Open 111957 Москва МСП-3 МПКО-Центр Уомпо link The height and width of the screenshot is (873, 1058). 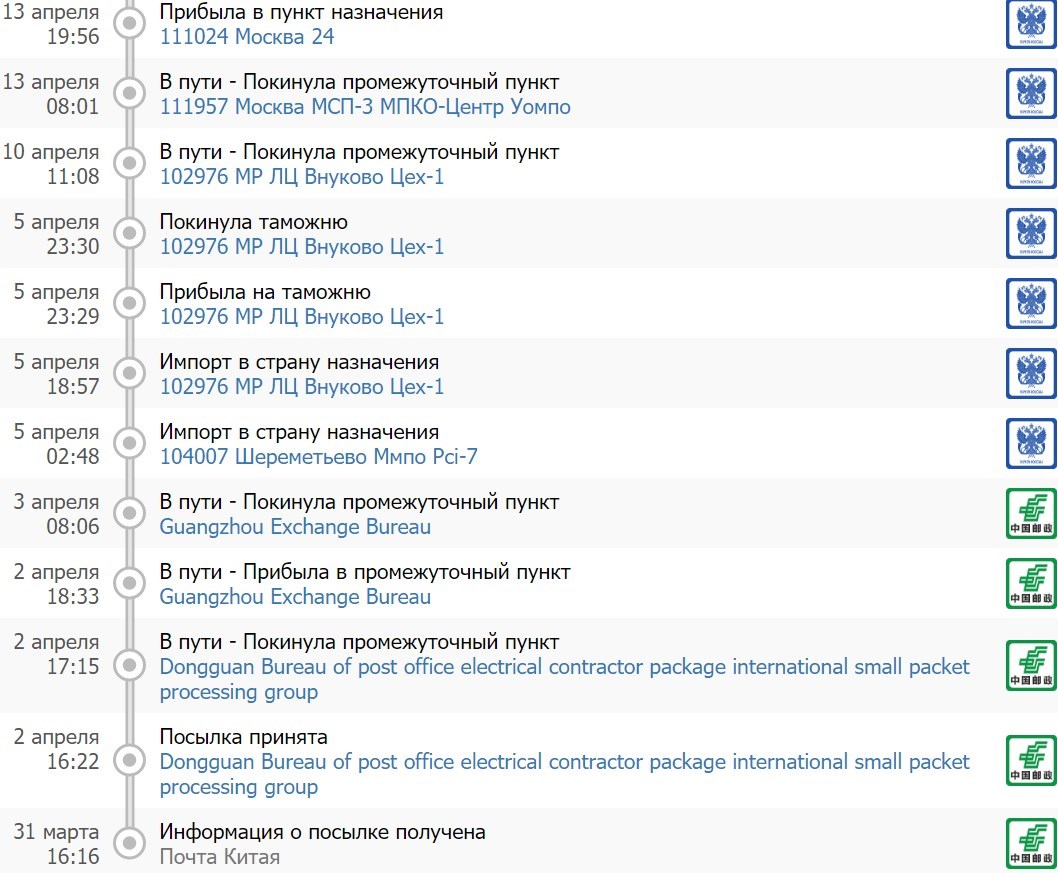365,107
